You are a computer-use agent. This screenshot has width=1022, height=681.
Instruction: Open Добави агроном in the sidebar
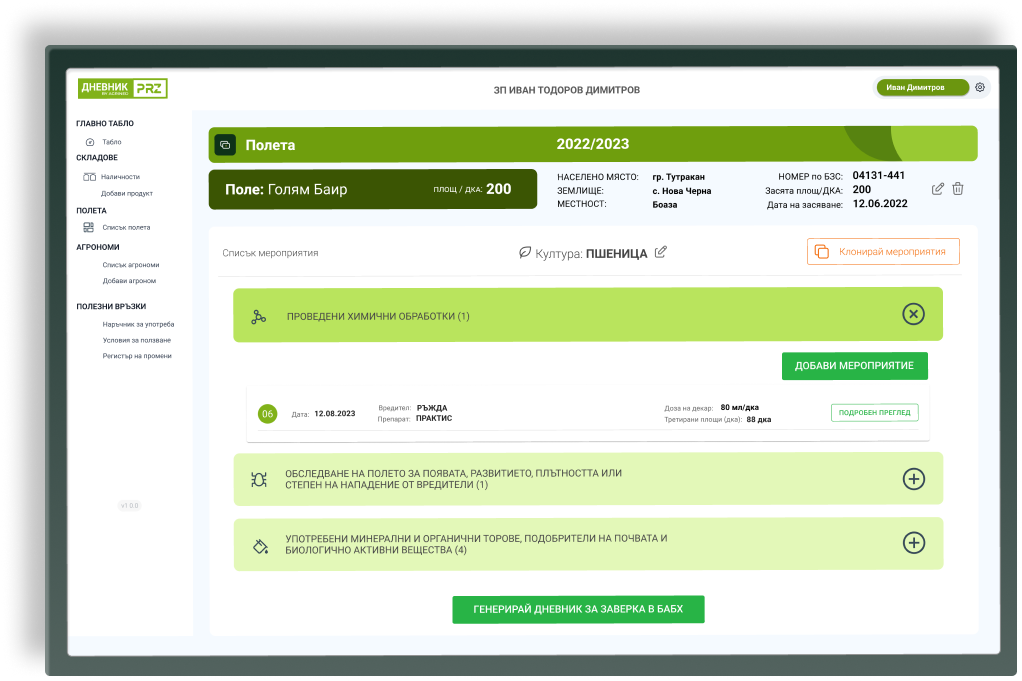pyautogui.click(x=129, y=281)
